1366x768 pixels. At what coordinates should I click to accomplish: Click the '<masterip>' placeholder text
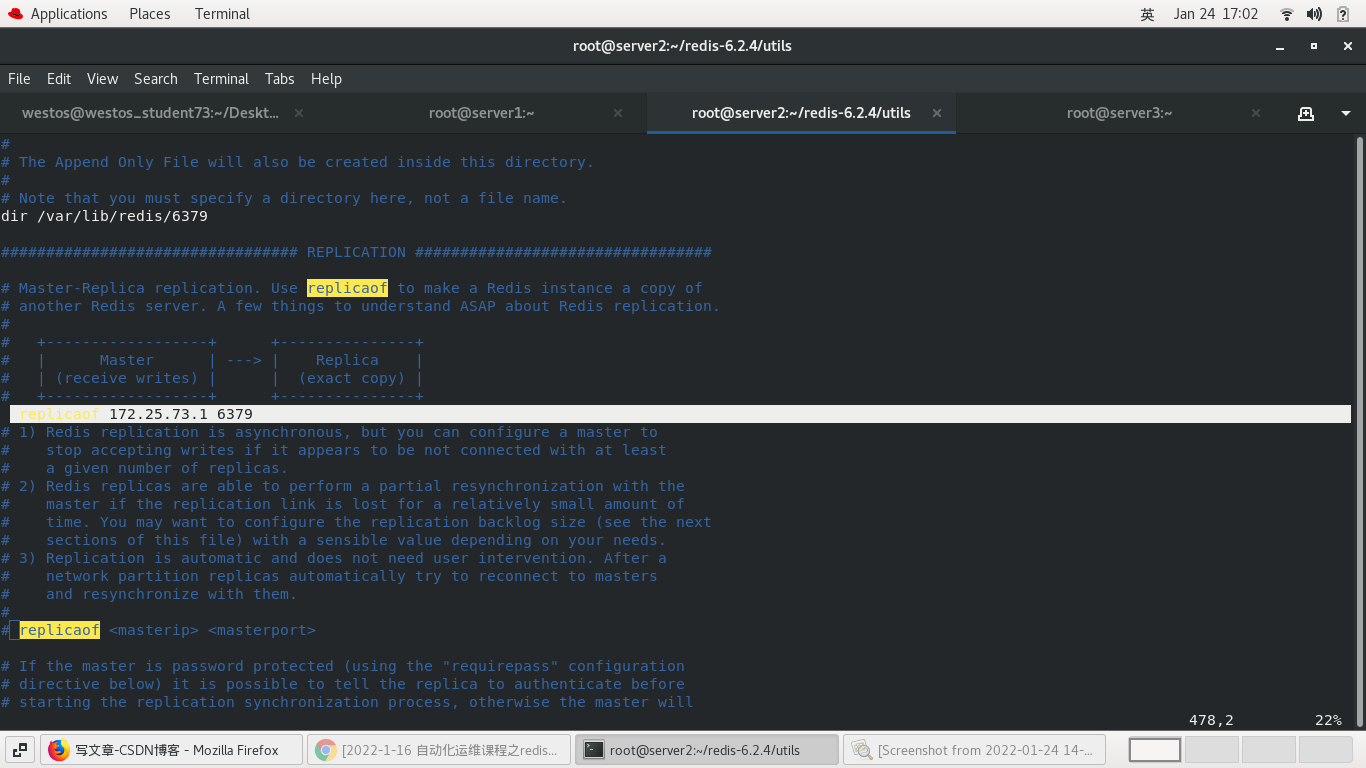(x=154, y=630)
